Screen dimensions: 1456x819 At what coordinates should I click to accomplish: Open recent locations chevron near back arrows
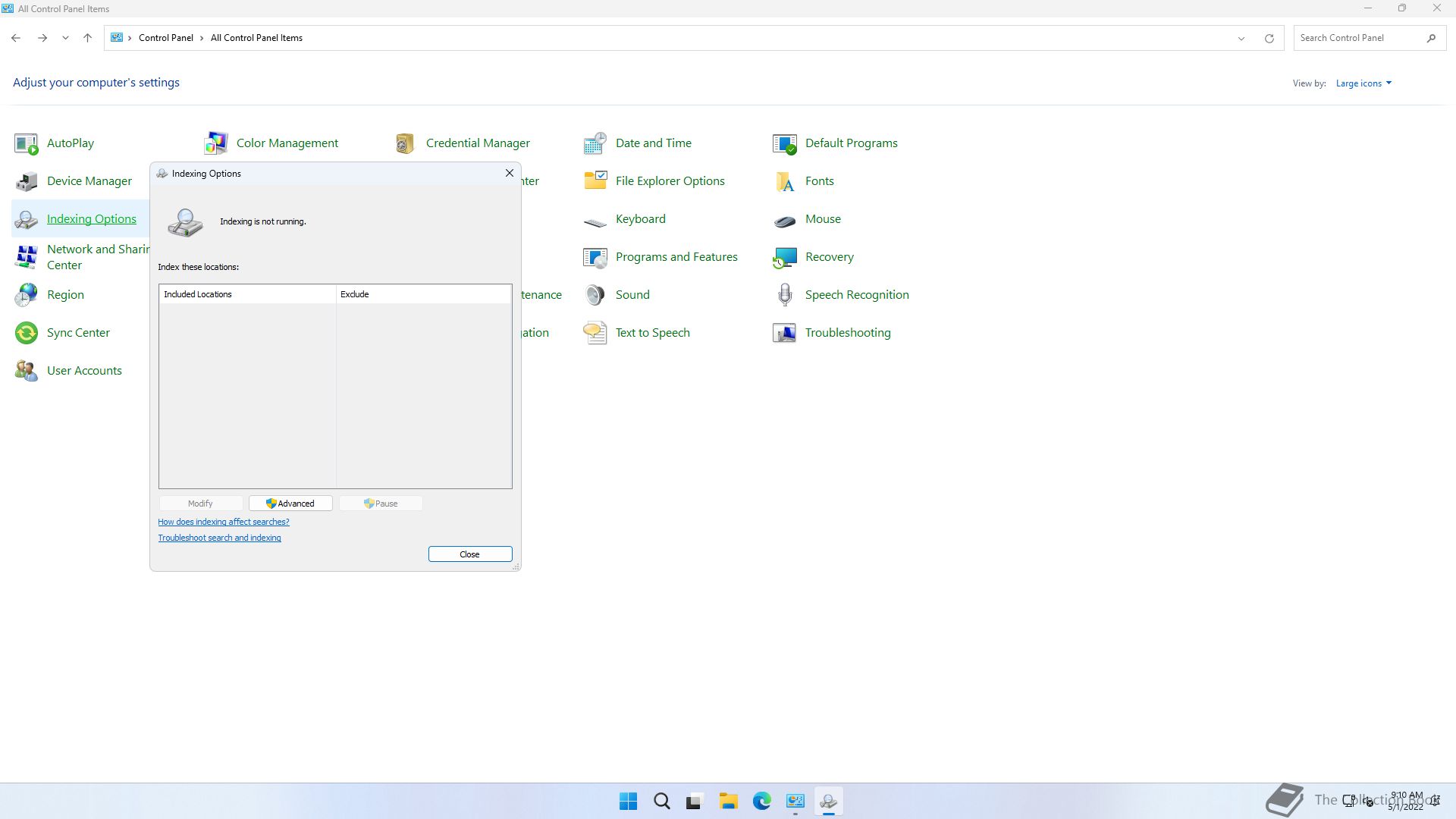pos(65,38)
